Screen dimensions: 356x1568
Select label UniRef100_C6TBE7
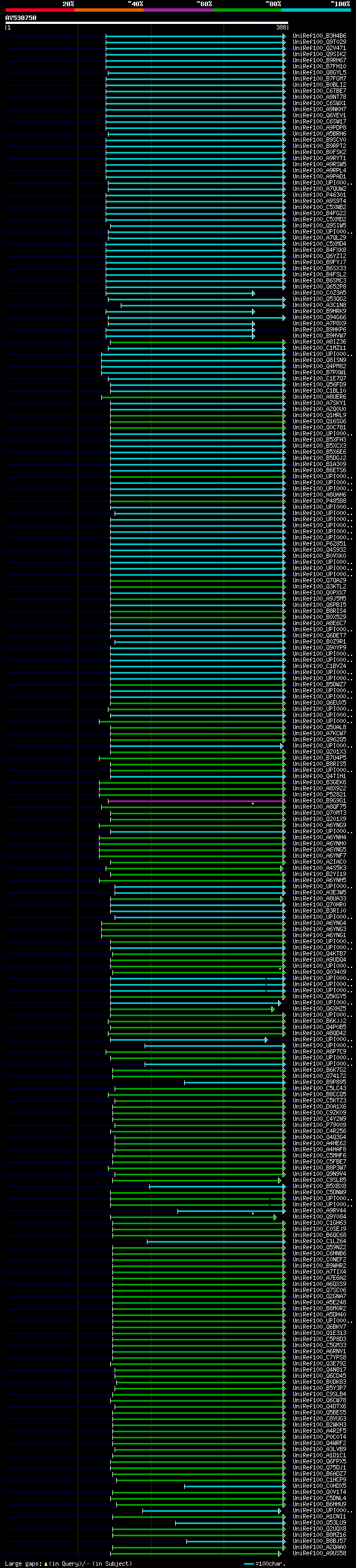tap(319, 91)
